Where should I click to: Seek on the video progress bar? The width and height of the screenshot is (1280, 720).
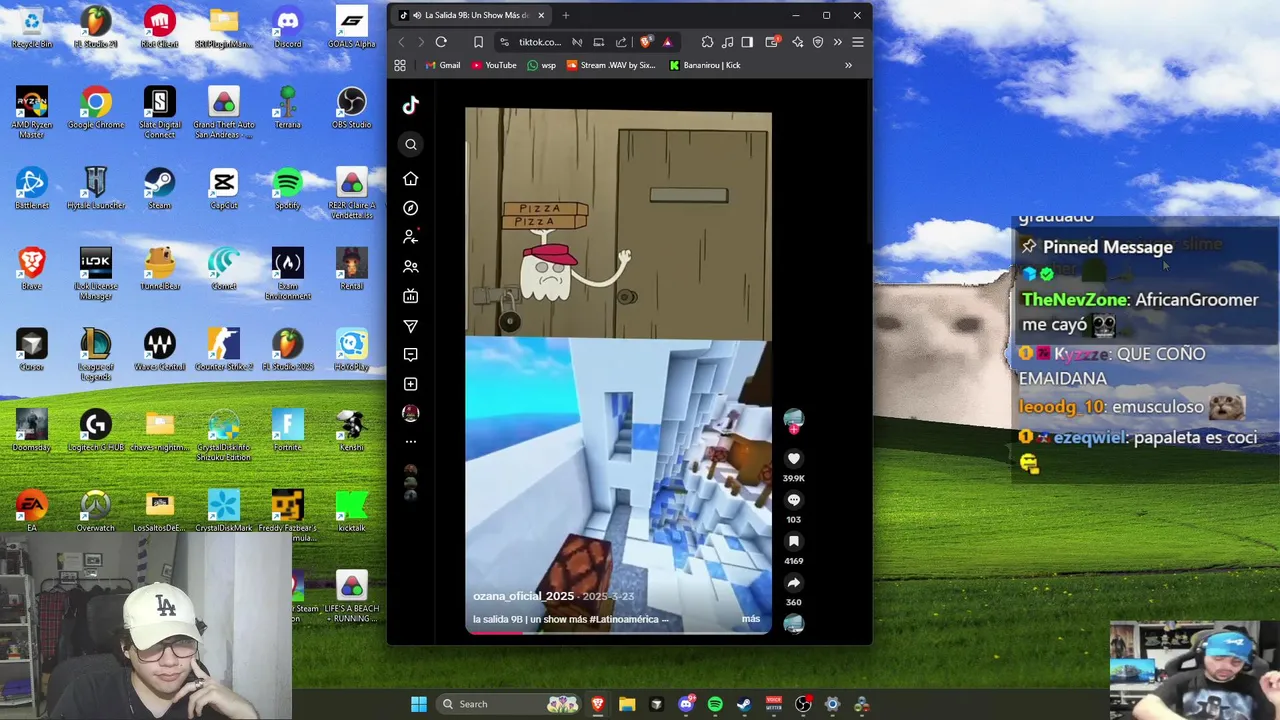[619, 632]
